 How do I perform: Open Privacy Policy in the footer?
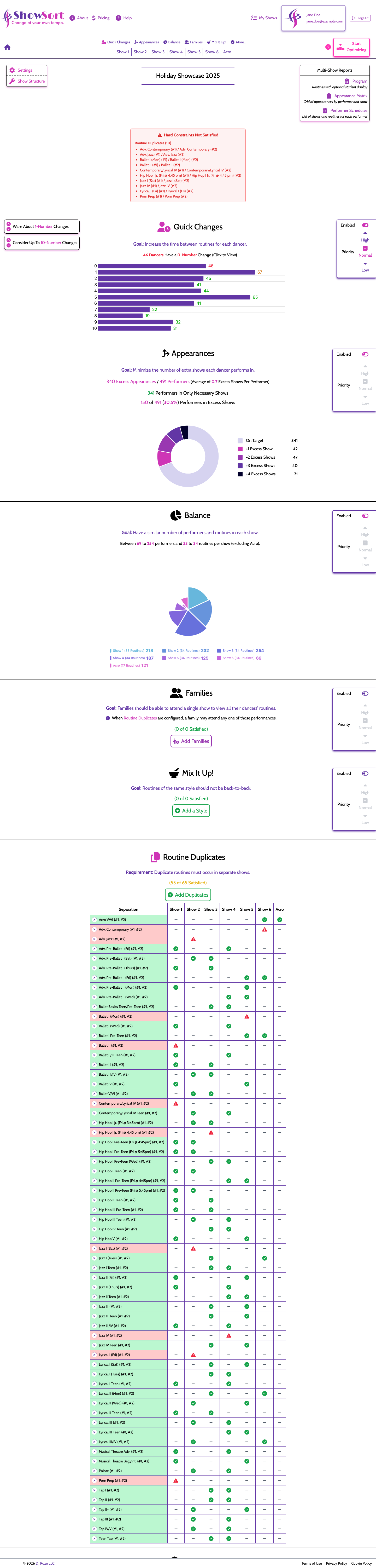pyautogui.click(x=337, y=1563)
